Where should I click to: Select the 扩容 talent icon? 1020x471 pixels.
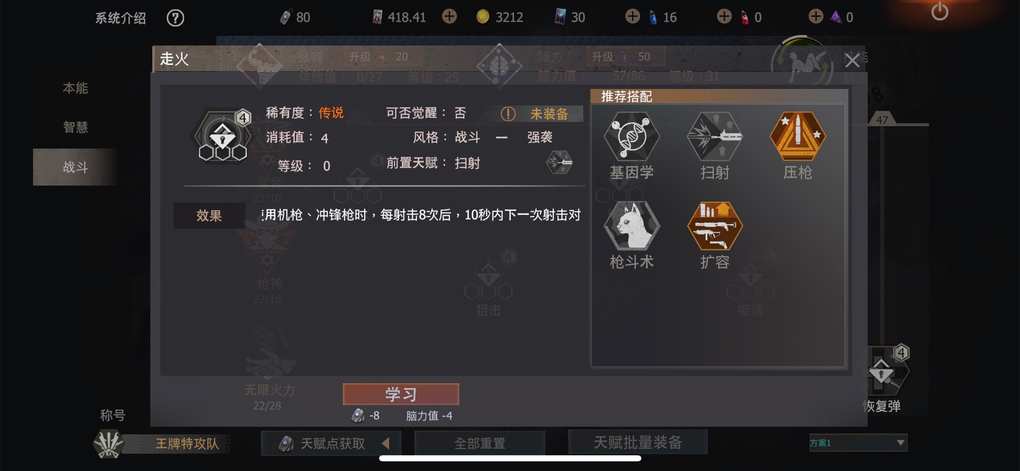tap(714, 226)
